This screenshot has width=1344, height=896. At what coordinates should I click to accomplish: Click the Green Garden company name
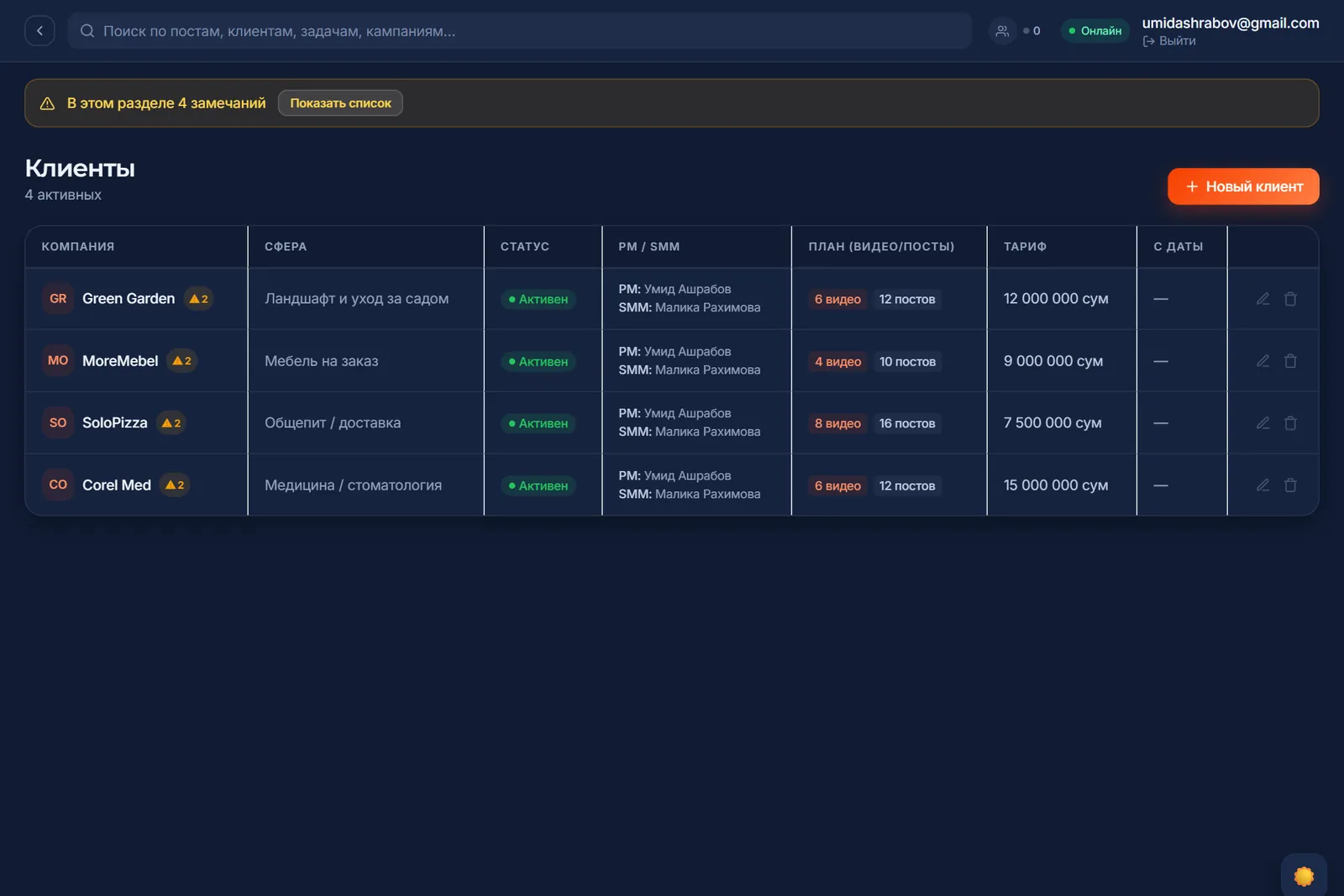(x=129, y=299)
